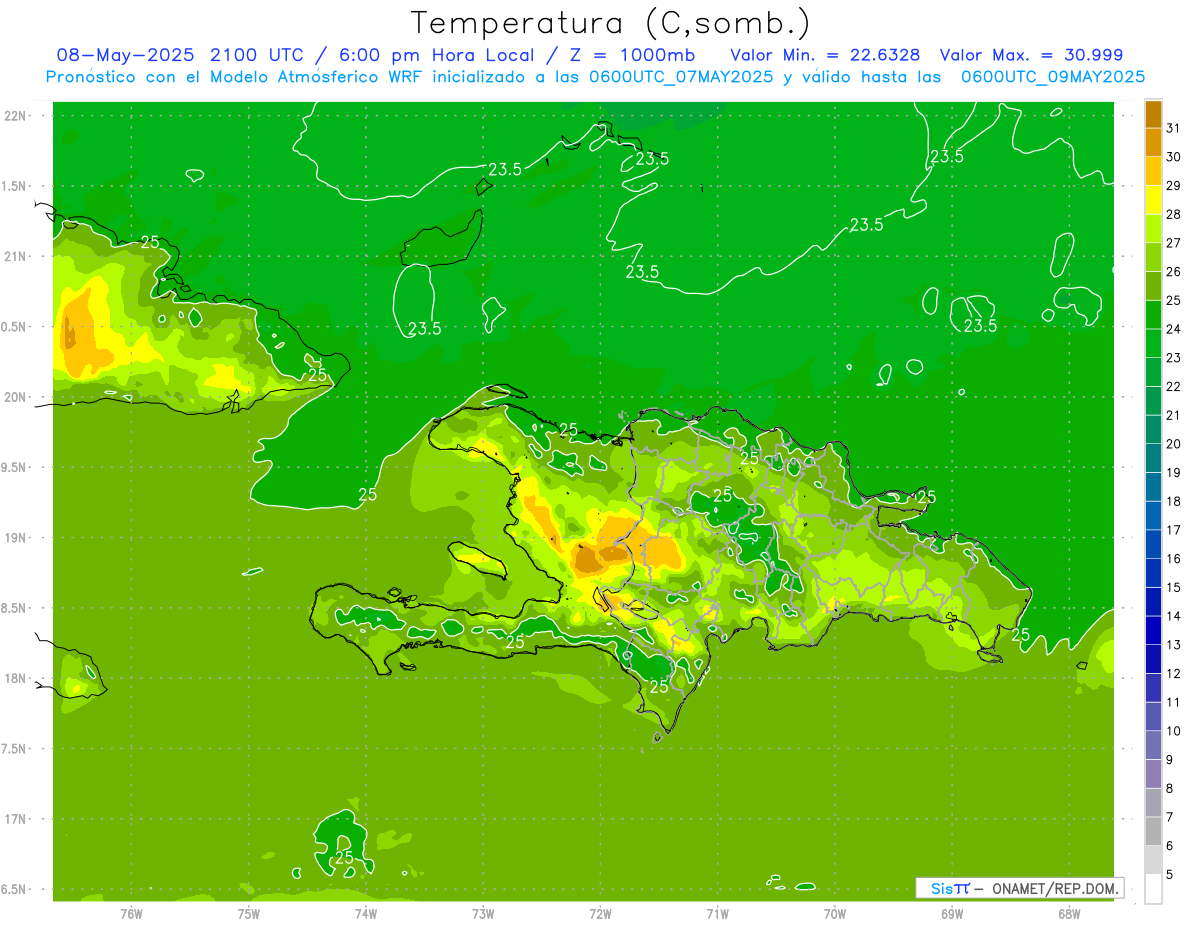Click the legend value "12"
The height and width of the screenshot is (927, 1200).
tap(1174, 674)
